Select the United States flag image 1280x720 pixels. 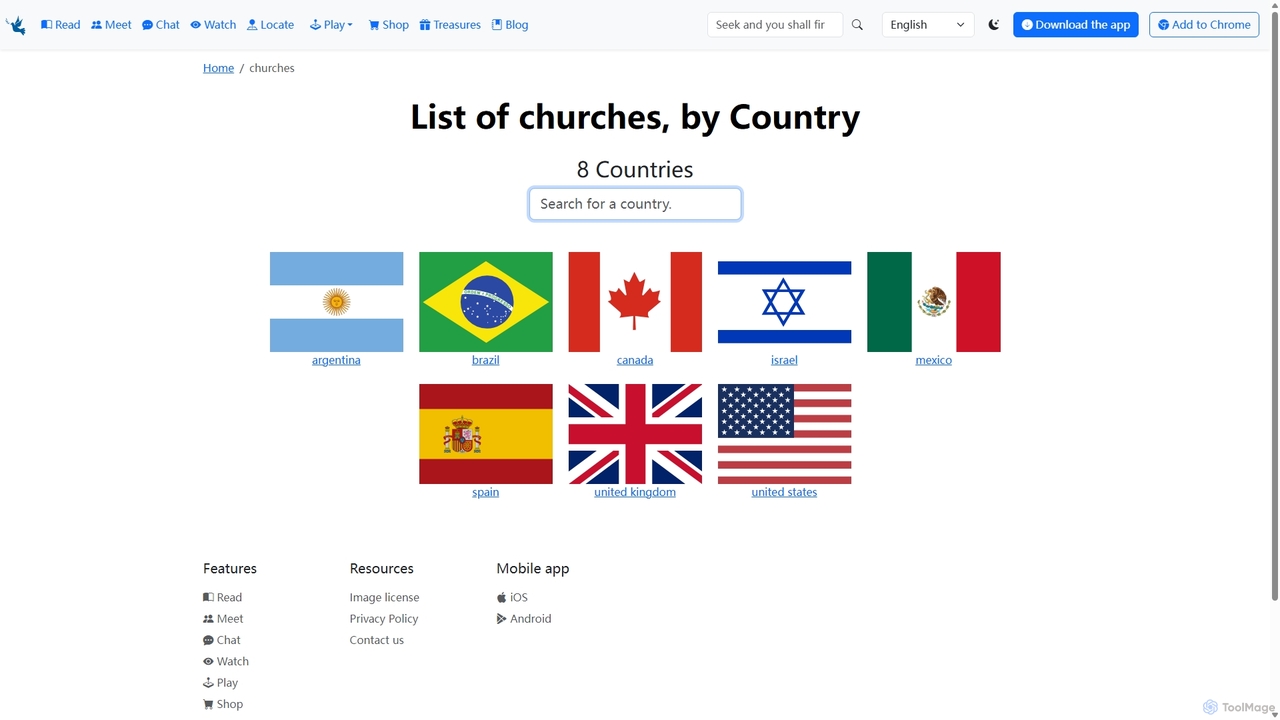[784, 434]
